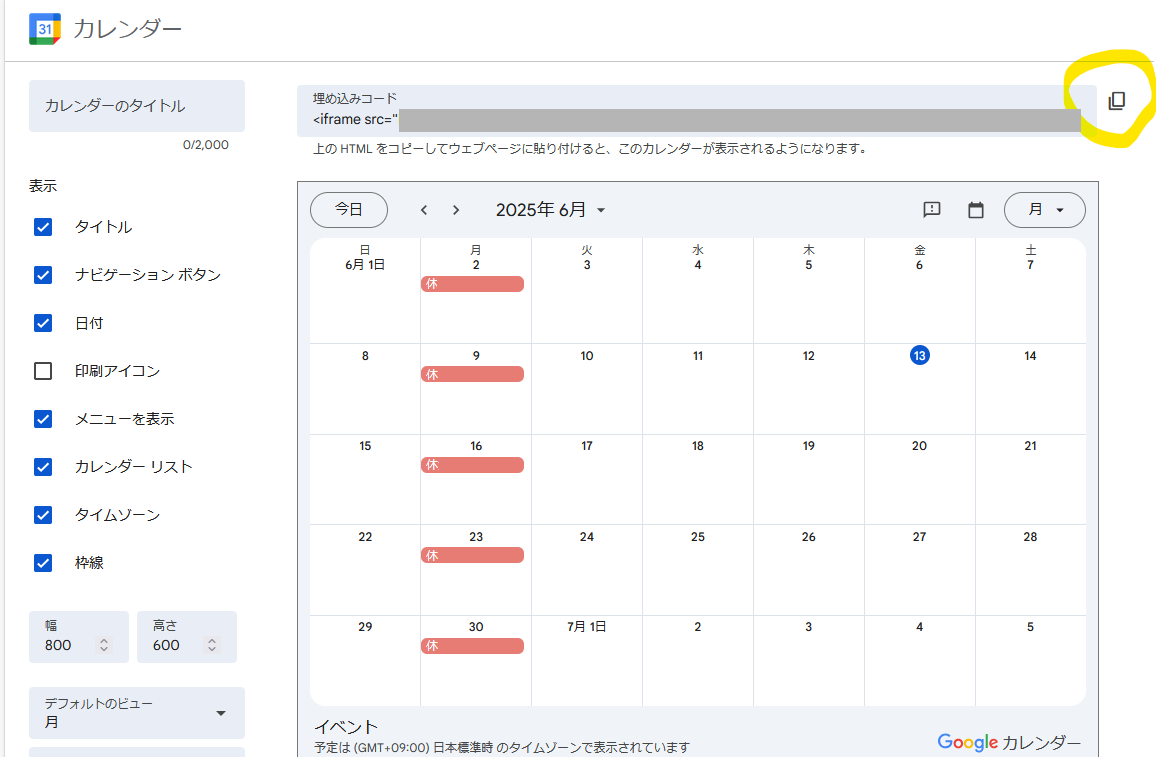Screen dimensions: 1157x757
Task: Expand the デフォルトのビュー dropdown
Action: coord(137,713)
